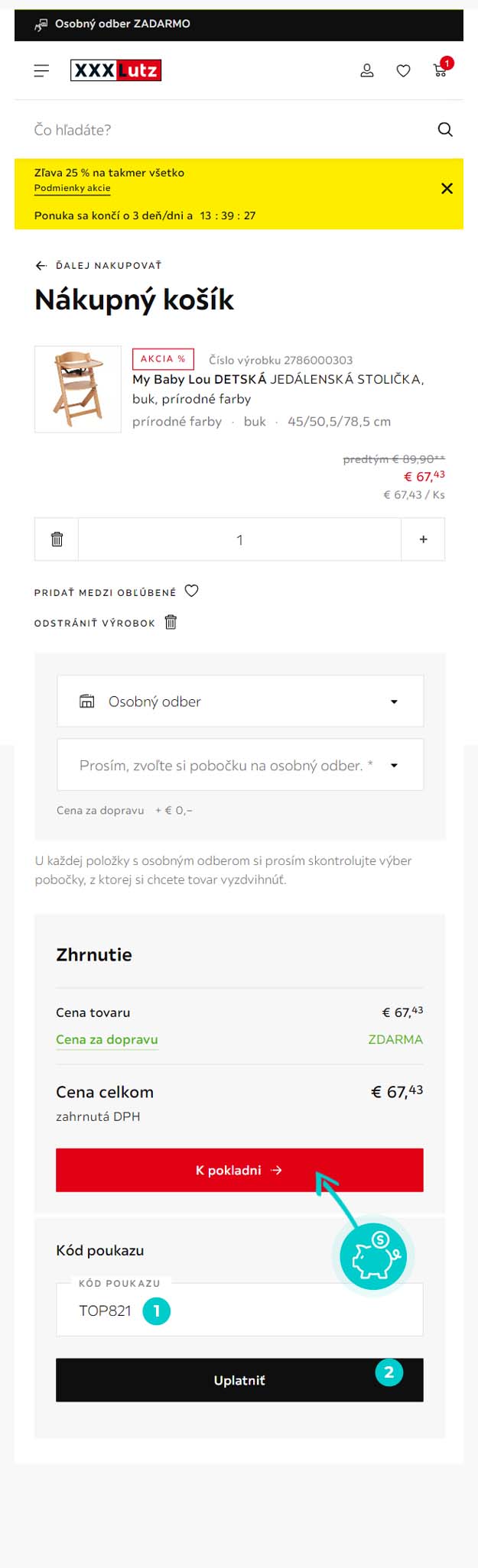Image resolution: width=478 pixels, height=1568 pixels.
Task: Click the search magnifier icon
Action: (445, 129)
